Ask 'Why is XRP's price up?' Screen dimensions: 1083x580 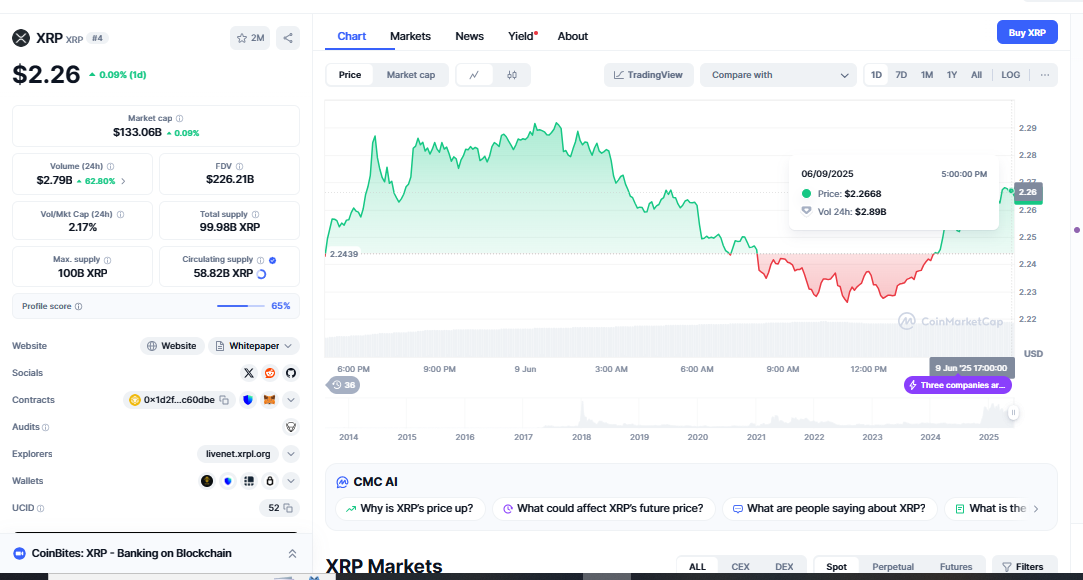(x=410, y=509)
